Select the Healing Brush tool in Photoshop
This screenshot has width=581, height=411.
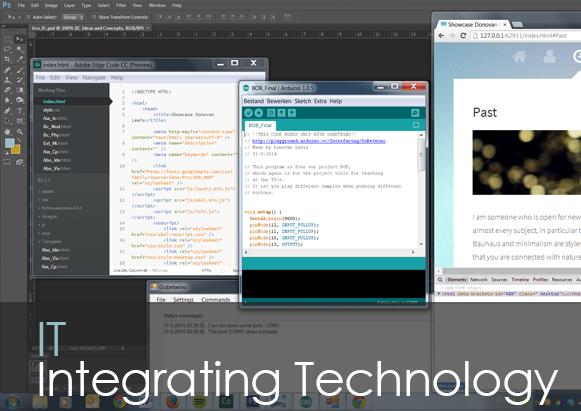tap(7, 70)
